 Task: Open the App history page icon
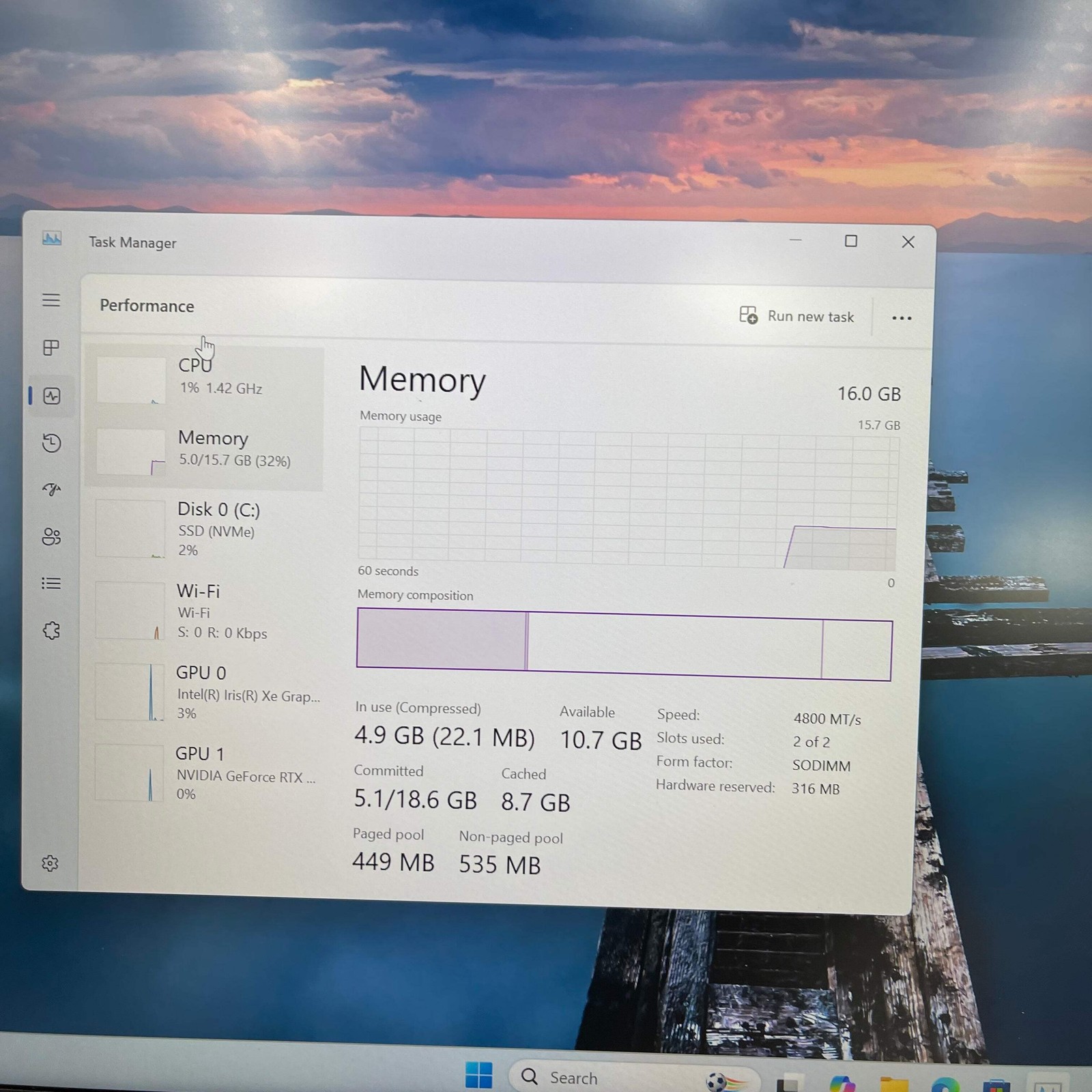coord(51,444)
